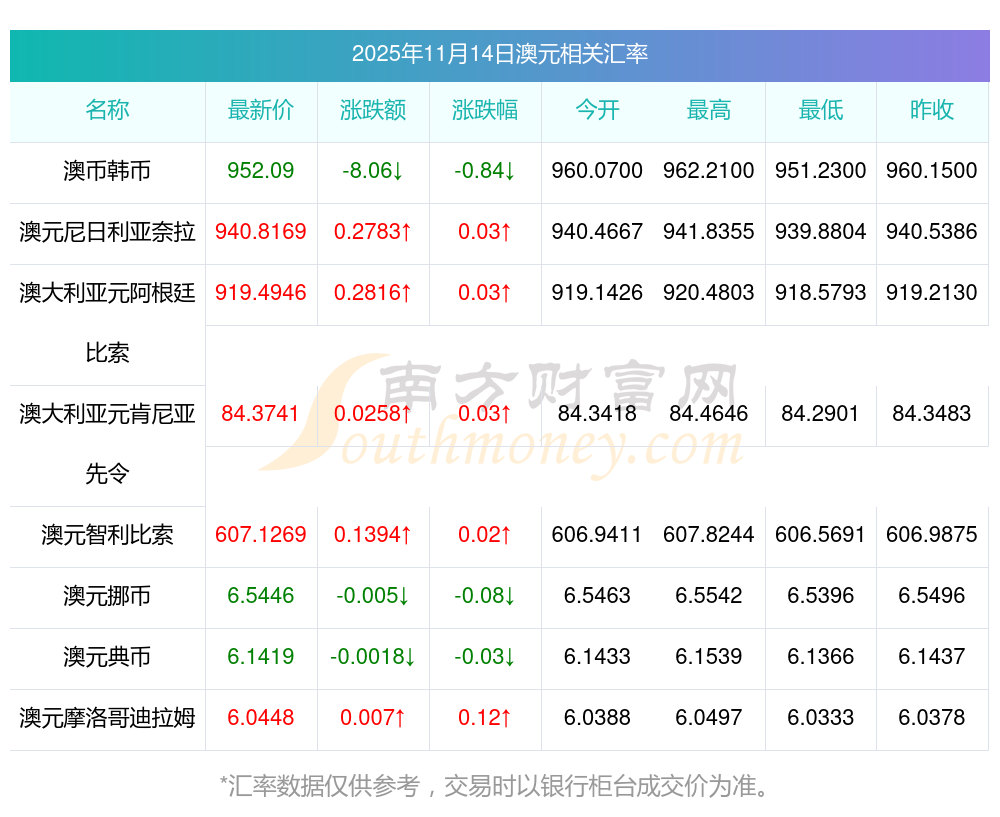Select the 名称 column header
The width and height of the screenshot is (1000, 817).
tap(107, 110)
